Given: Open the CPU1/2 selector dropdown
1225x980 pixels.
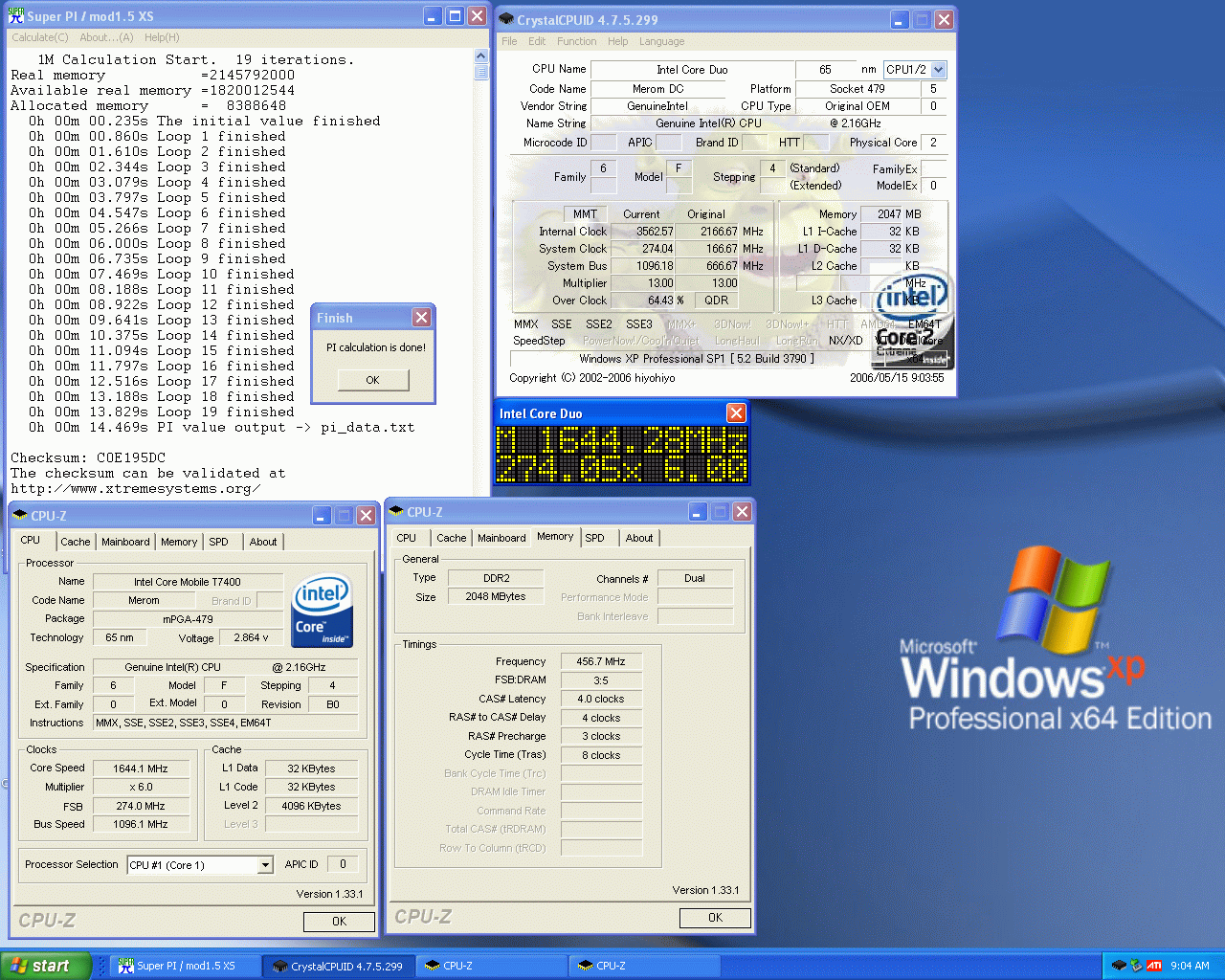Looking at the screenshot, I should (938, 69).
